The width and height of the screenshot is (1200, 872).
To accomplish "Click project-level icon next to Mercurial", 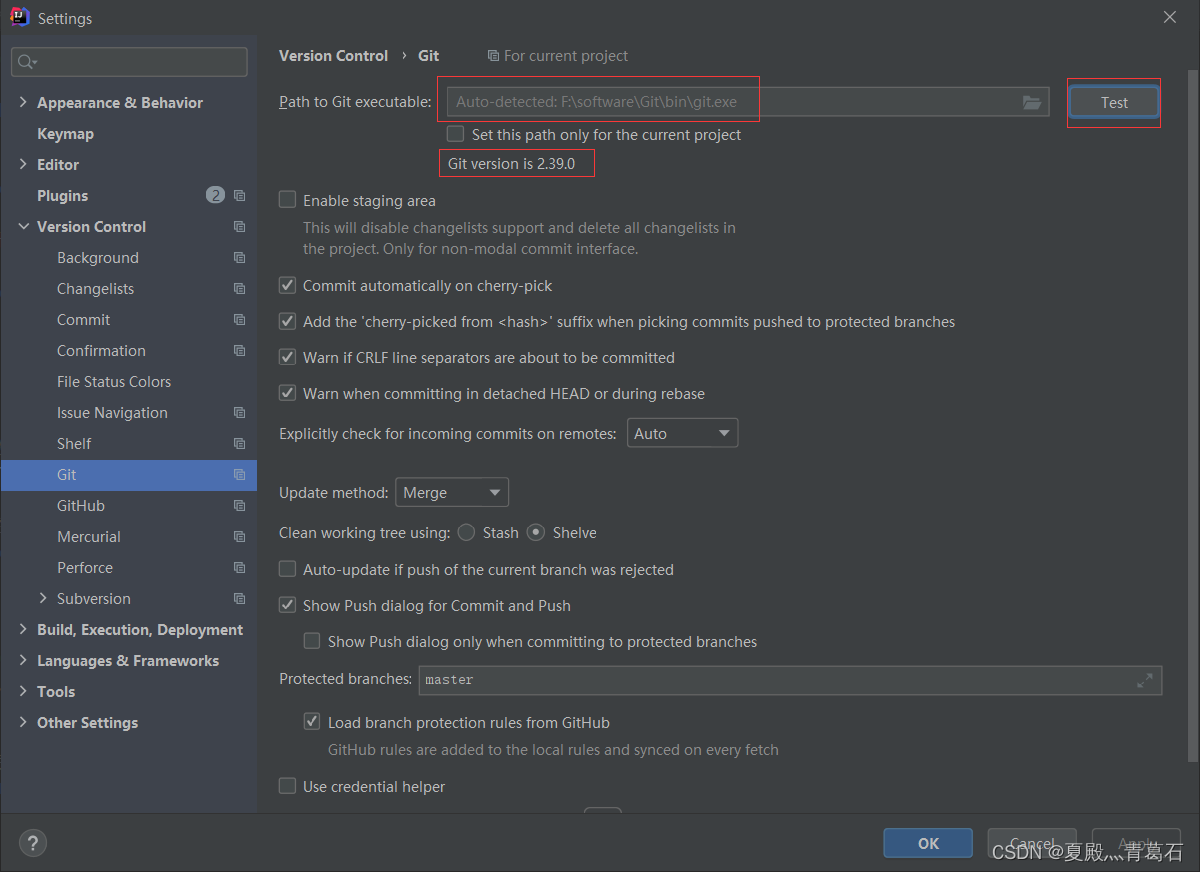I will tap(239, 537).
